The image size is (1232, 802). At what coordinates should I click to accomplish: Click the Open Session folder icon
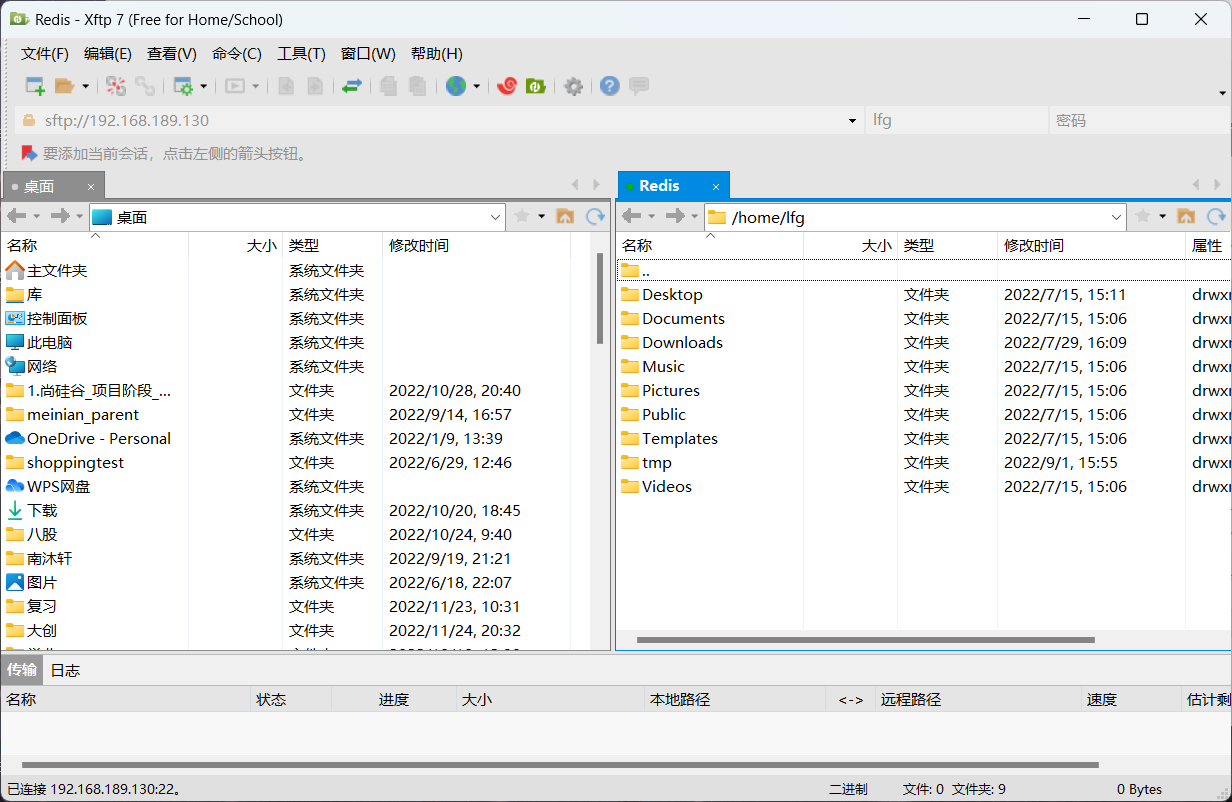click(65, 86)
